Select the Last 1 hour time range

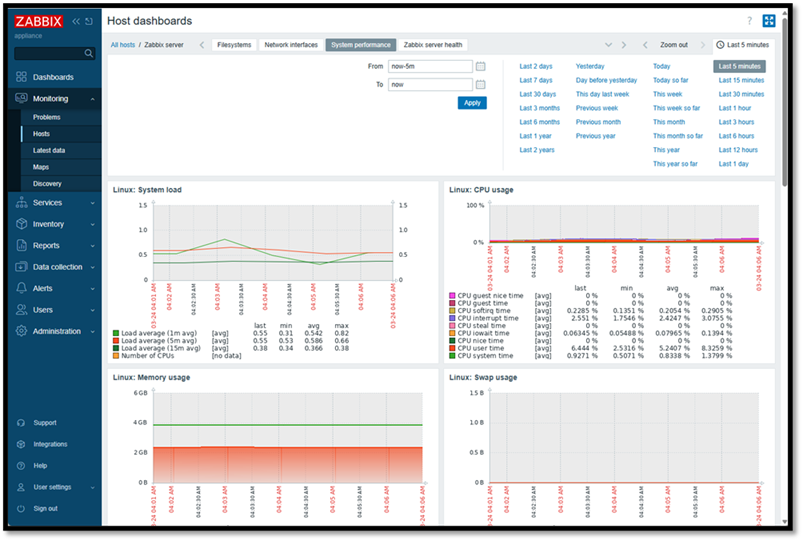pos(733,108)
